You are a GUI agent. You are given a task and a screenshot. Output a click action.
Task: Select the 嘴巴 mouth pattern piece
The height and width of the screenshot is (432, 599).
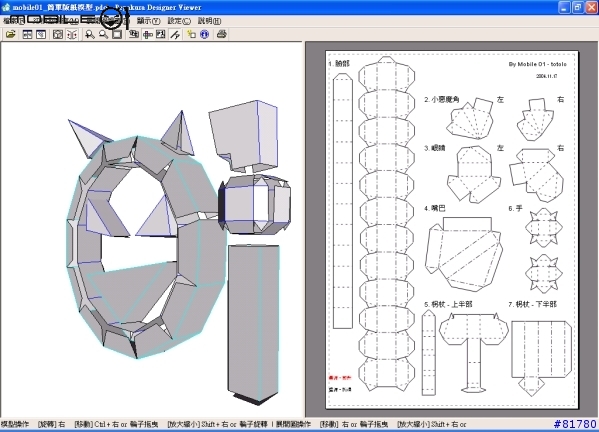coord(463,253)
